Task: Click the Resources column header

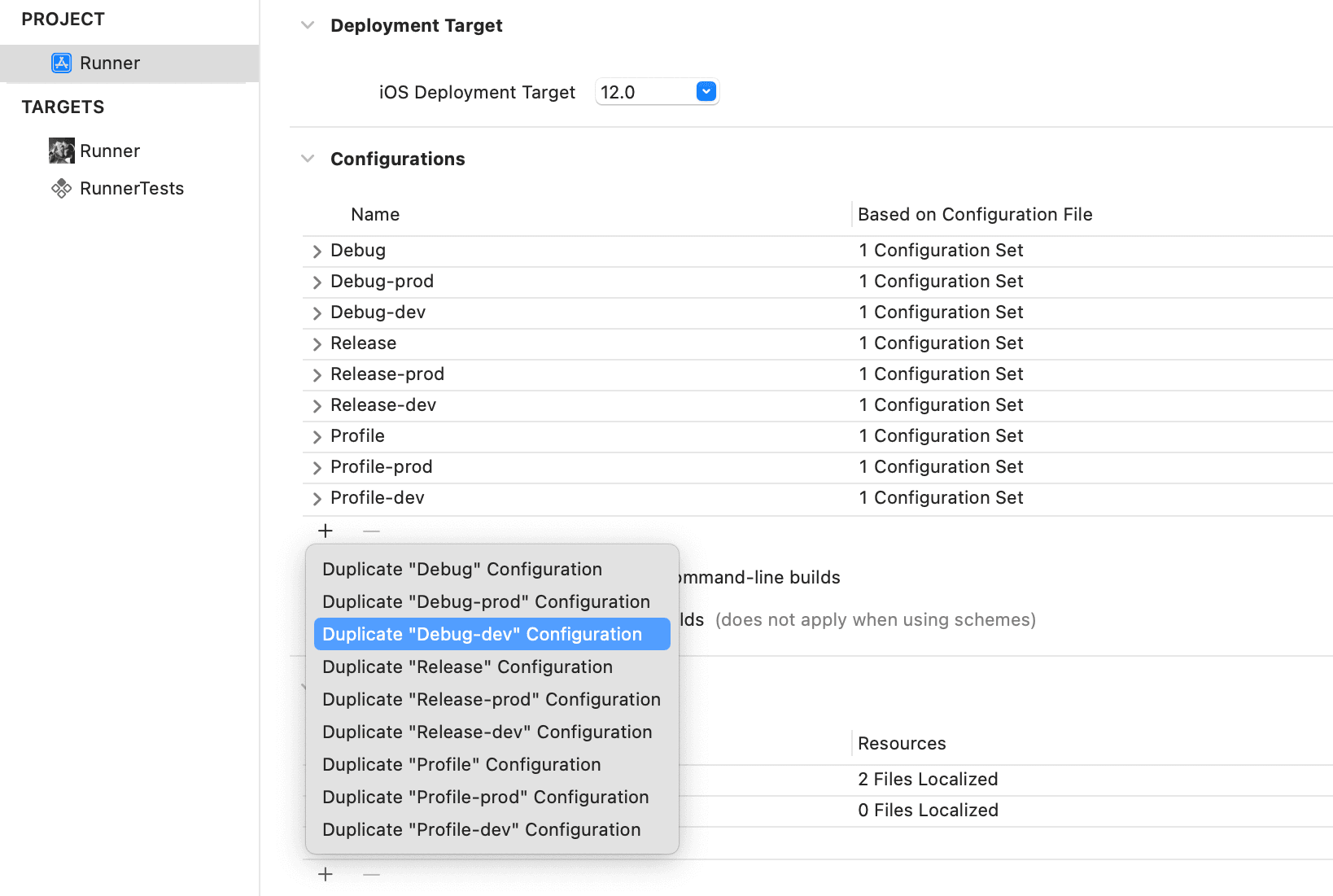Action: click(x=902, y=743)
